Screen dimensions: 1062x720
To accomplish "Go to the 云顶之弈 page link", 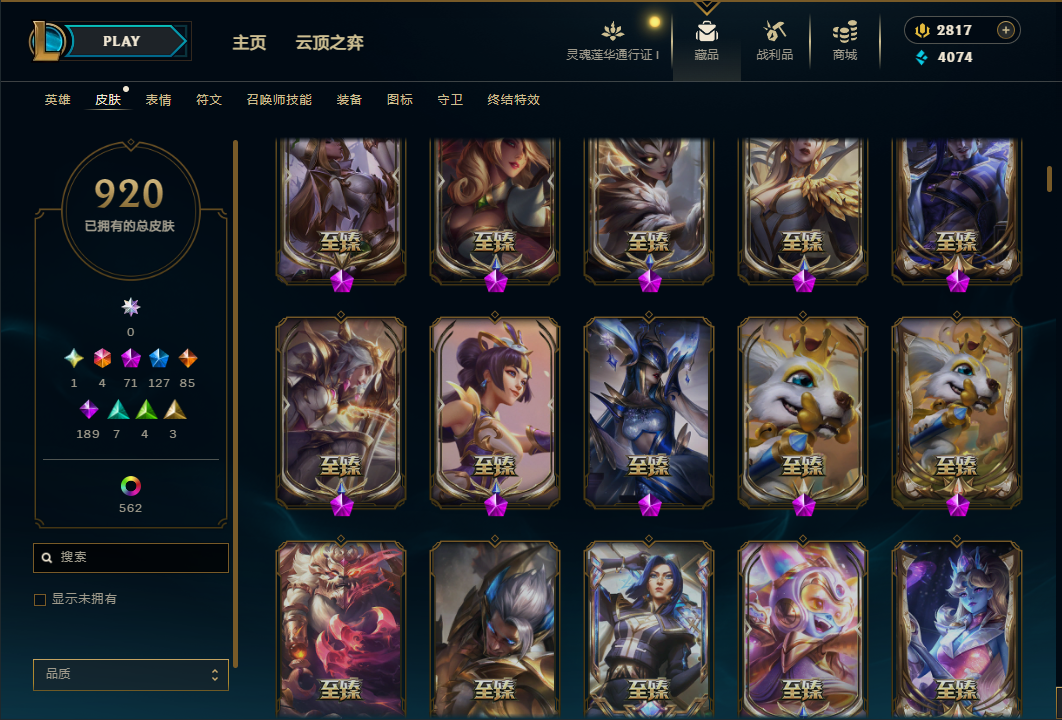I will click(329, 43).
